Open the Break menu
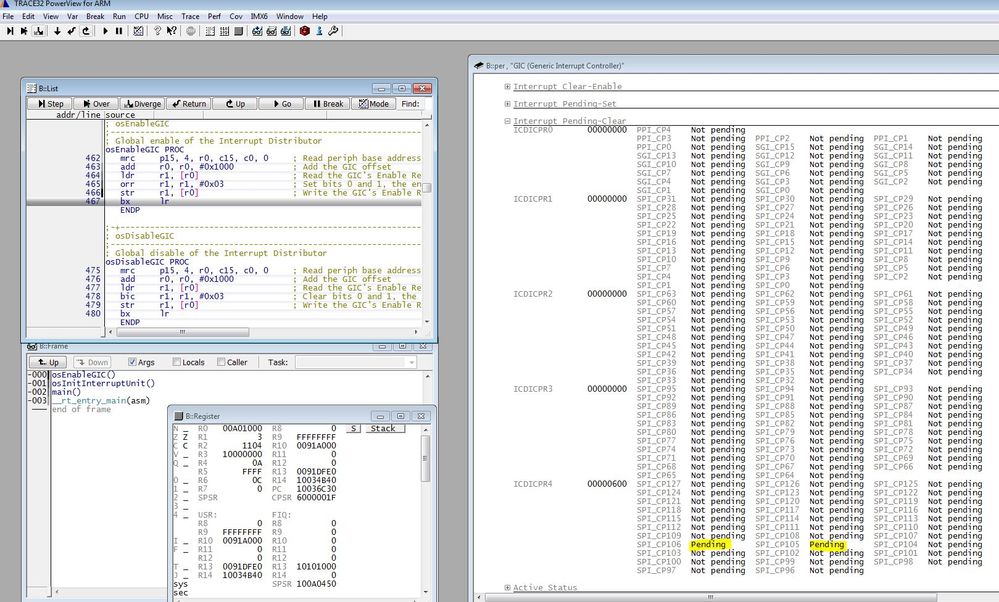Viewport: 999px width, 602px height. click(95, 16)
